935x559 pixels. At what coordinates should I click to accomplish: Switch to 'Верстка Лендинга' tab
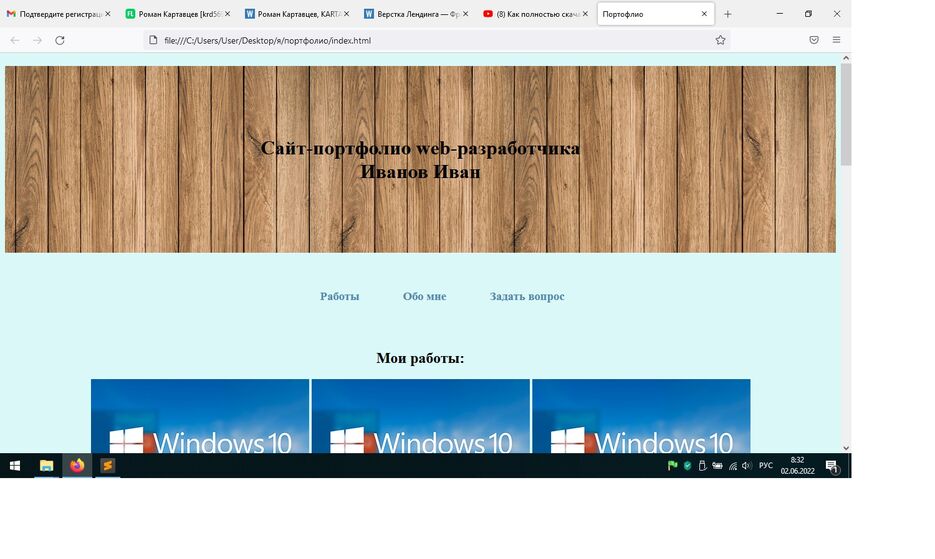tap(416, 14)
